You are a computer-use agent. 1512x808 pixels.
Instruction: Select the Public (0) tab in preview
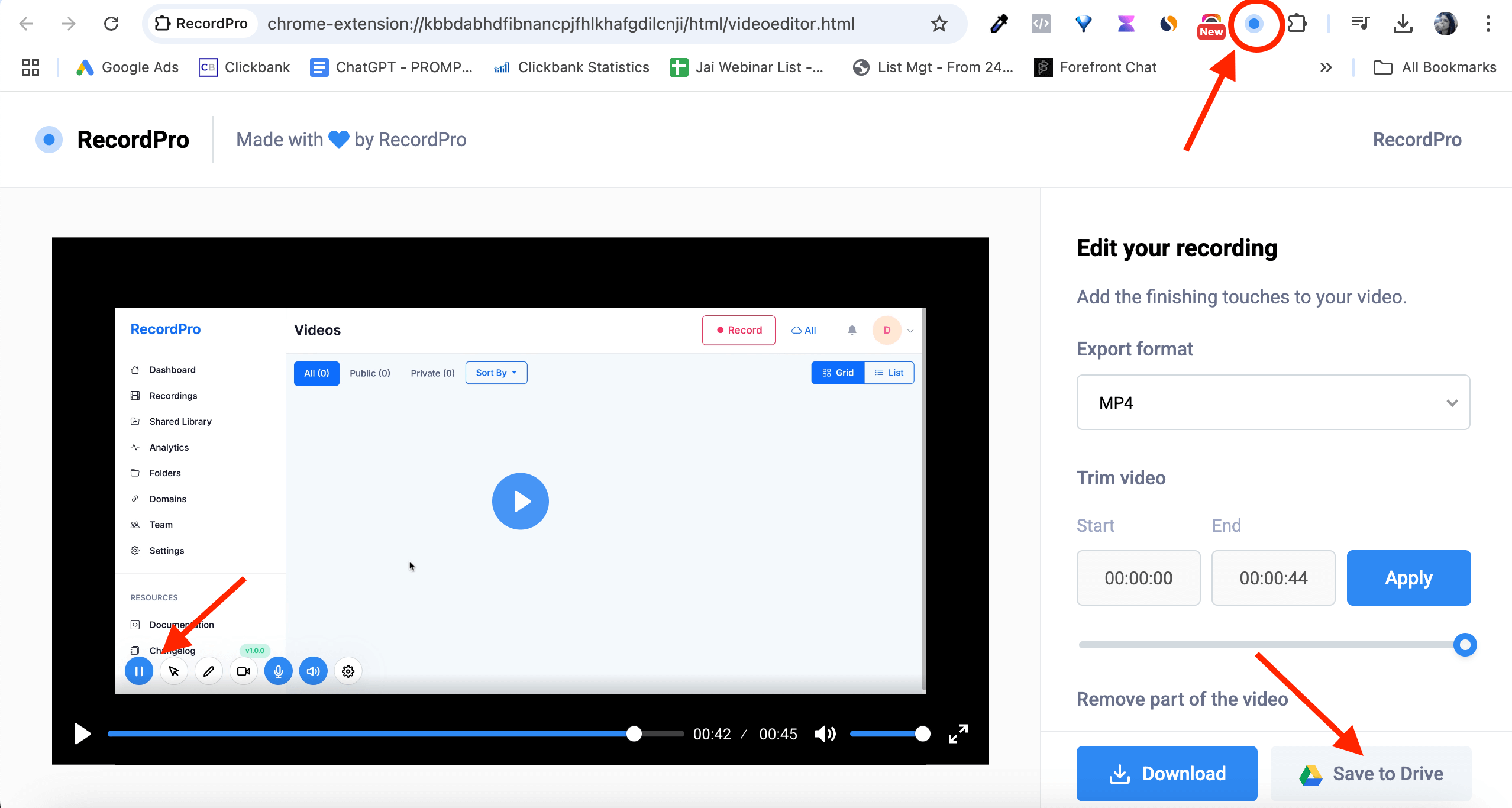tap(370, 373)
